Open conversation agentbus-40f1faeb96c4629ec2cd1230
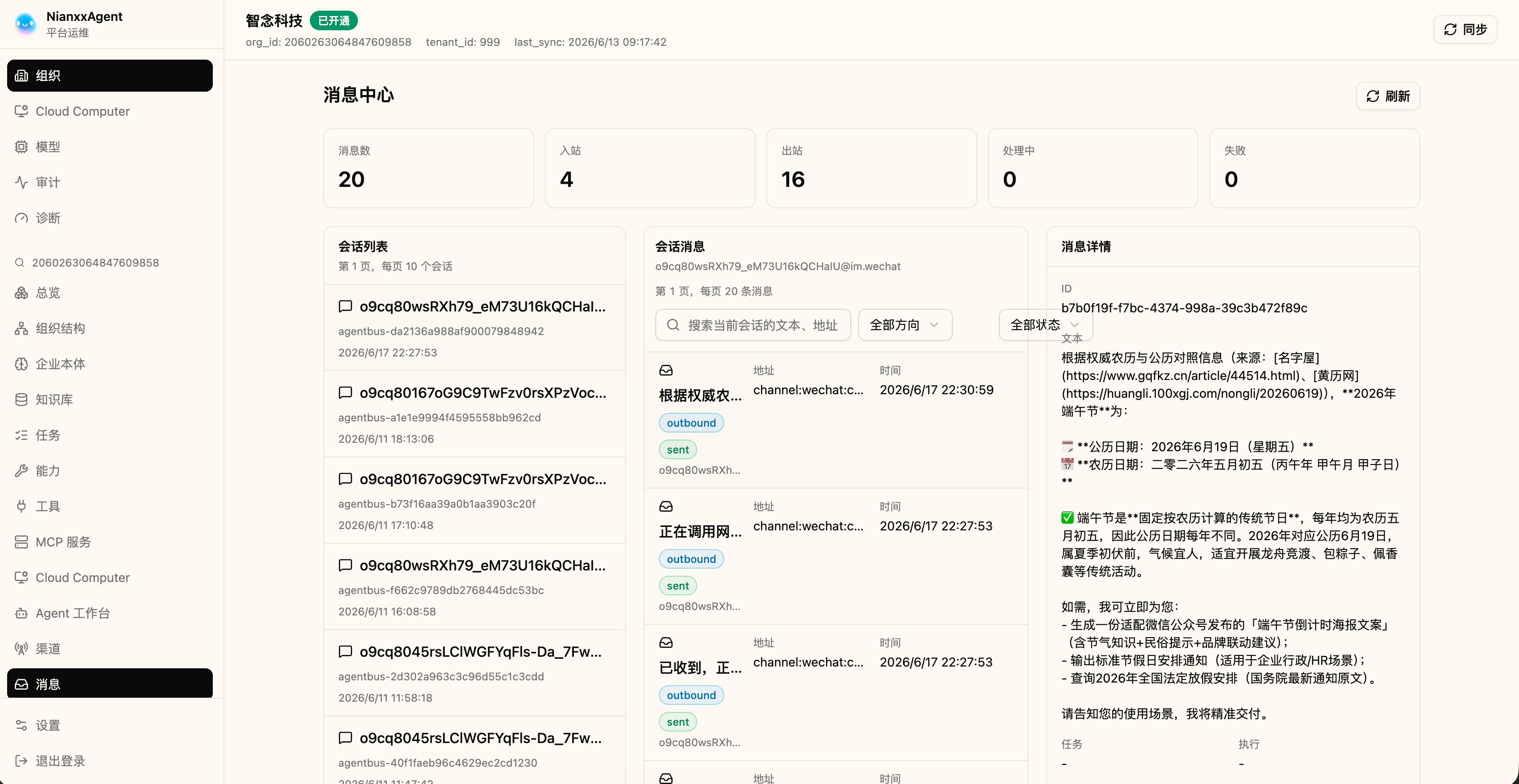This screenshot has height=784, width=1519. (x=474, y=750)
